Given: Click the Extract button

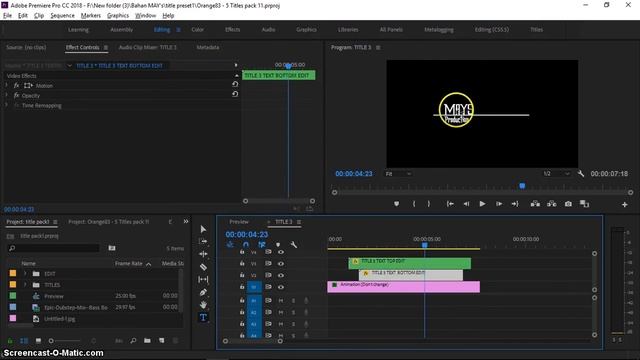Looking at the screenshot, I should 551,204.
